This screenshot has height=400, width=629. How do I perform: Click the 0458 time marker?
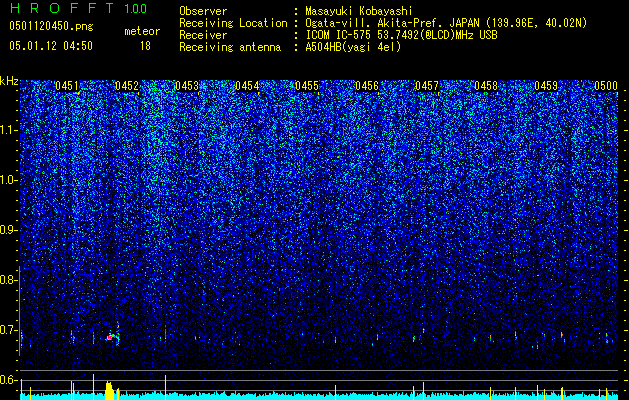pyautogui.click(x=486, y=86)
